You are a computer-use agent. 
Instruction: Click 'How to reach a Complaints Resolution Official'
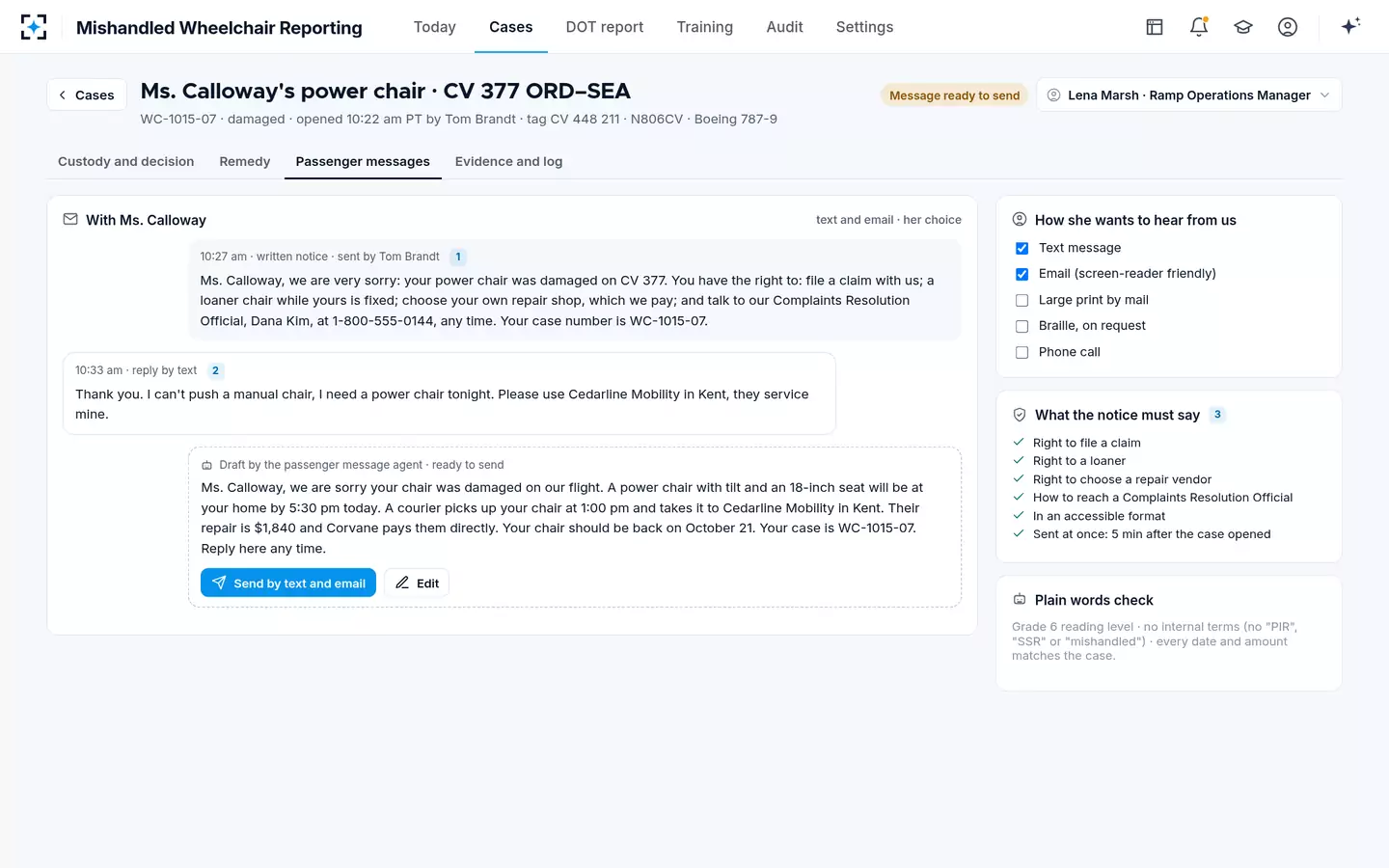pos(1162,498)
